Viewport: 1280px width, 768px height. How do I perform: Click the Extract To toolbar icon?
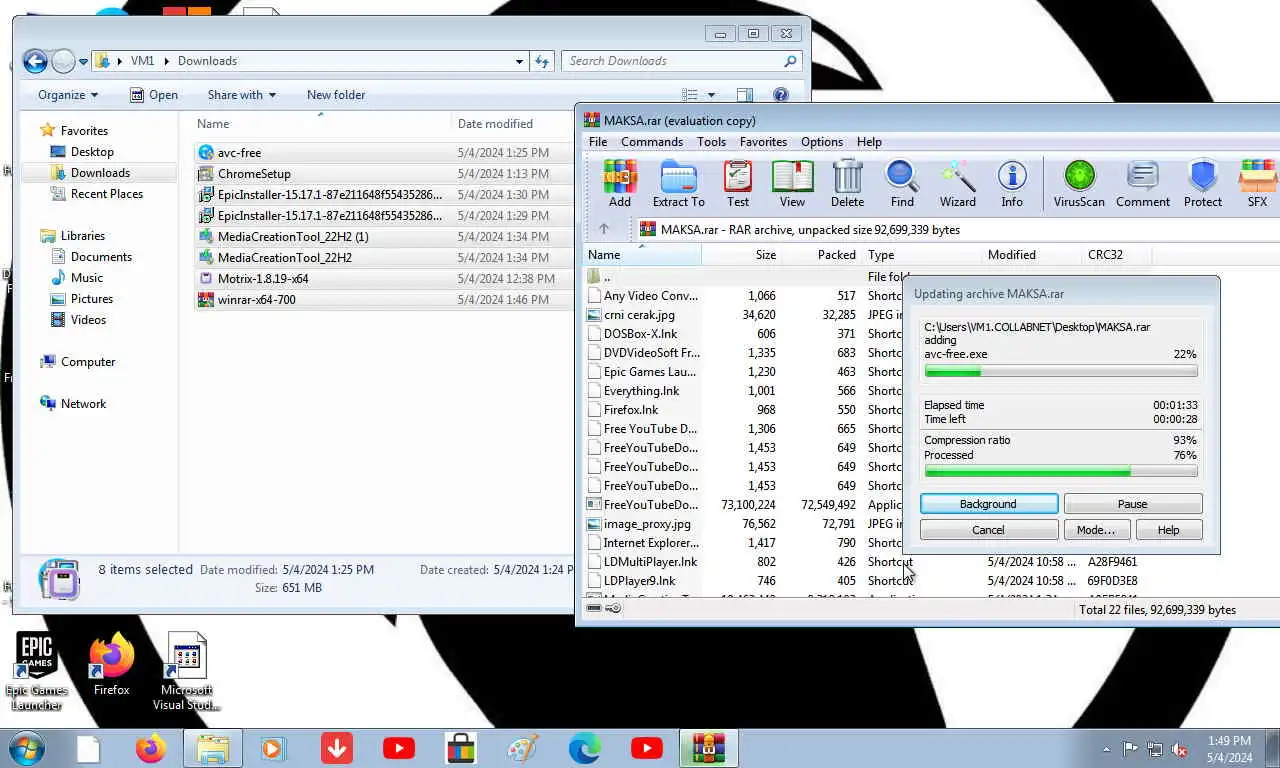click(x=679, y=183)
